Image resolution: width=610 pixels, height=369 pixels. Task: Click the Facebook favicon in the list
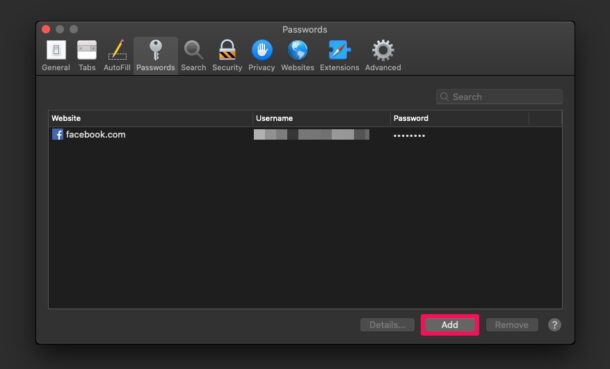point(58,135)
